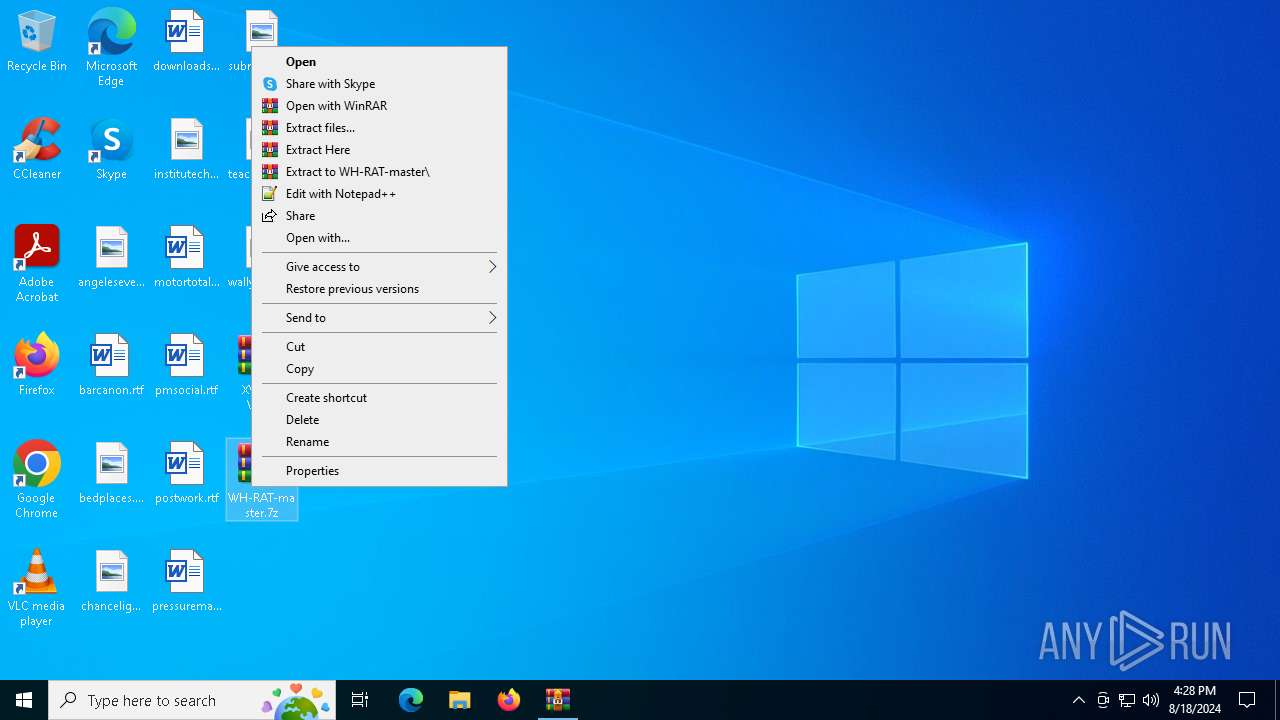Choose Extract Here option

pos(379,150)
